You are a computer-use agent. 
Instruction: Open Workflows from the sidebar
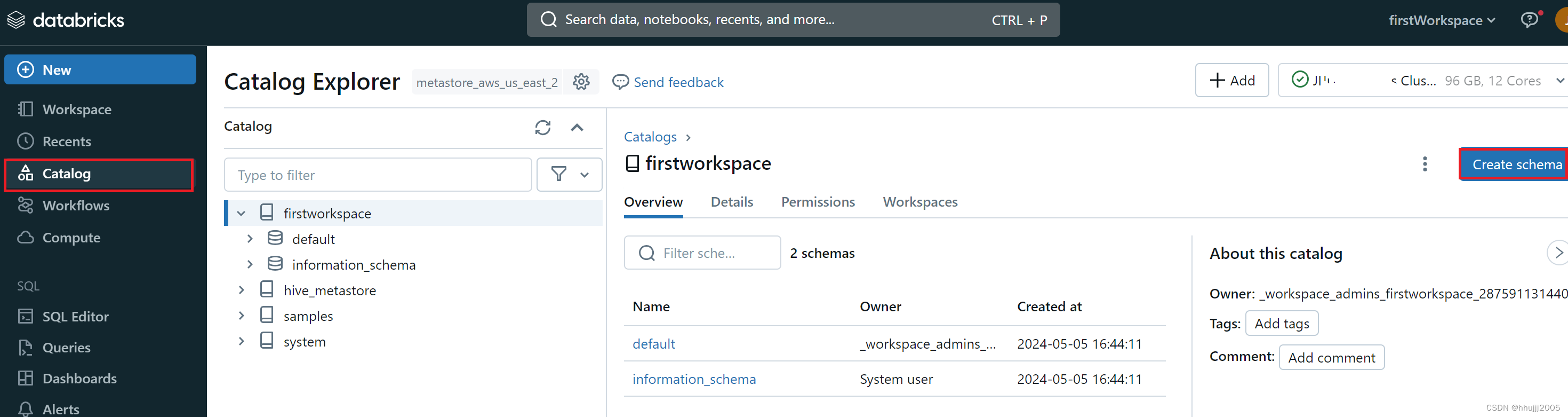pyautogui.click(x=76, y=206)
